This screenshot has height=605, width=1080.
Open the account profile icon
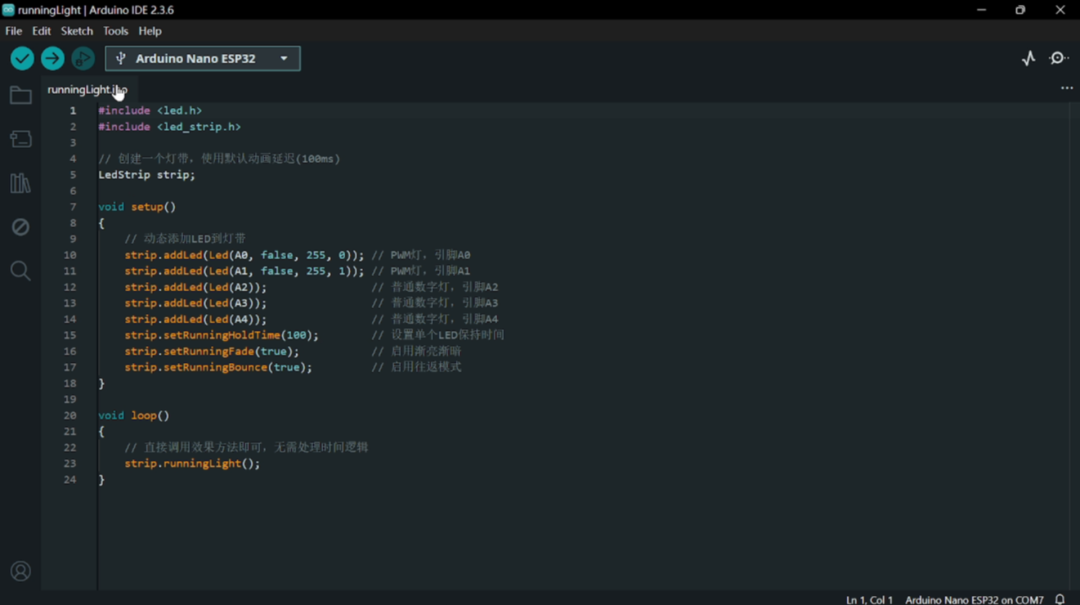(x=20, y=571)
